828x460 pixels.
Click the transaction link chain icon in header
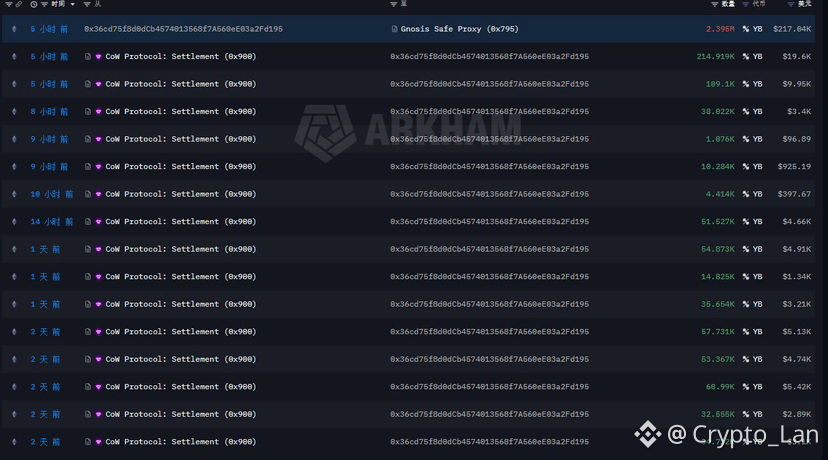[x=19, y=4]
